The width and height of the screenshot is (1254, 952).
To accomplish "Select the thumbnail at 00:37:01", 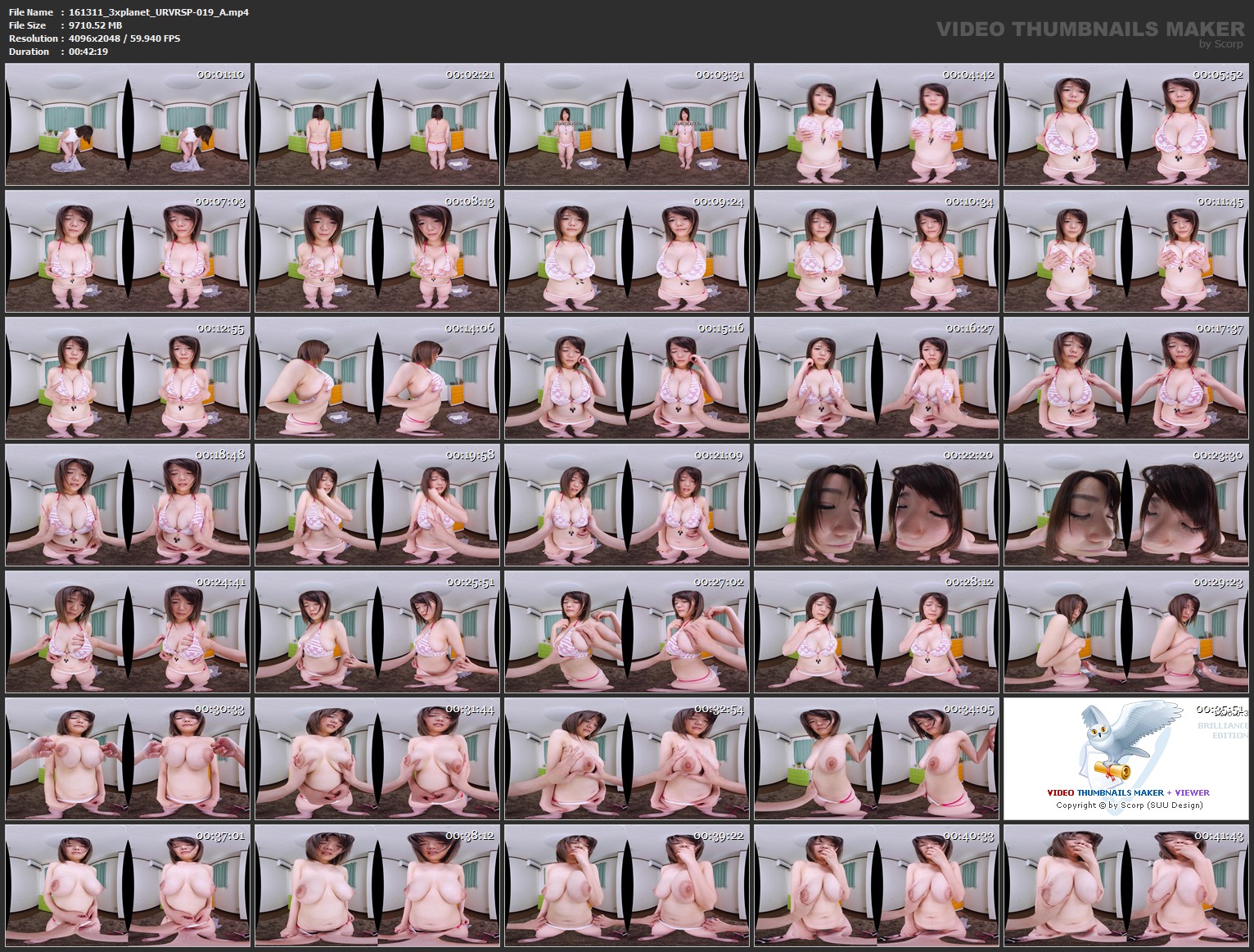I will click(127, 885).
